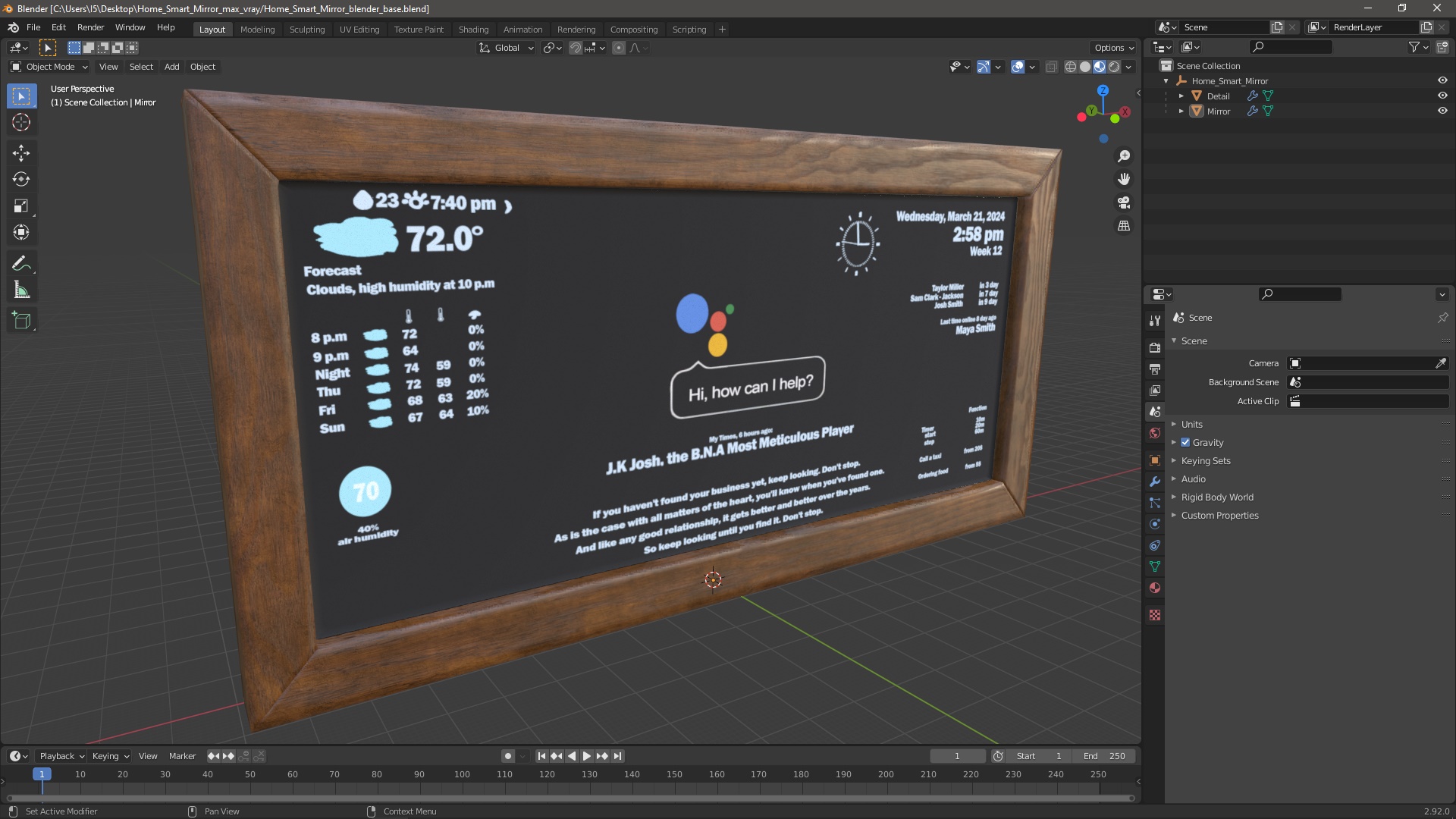
Task: Expand the Mirror object tree row
Action: (x=1181, y=111)
